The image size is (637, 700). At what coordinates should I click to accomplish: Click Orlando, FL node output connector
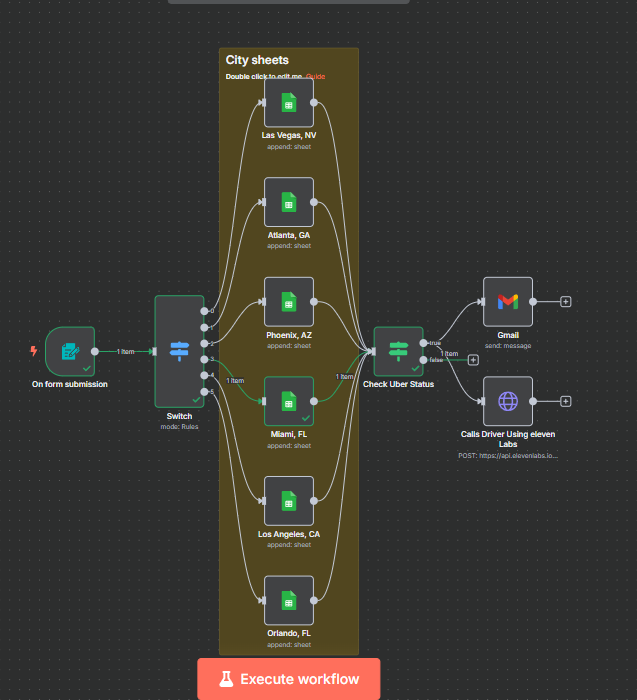pos(314,600)
